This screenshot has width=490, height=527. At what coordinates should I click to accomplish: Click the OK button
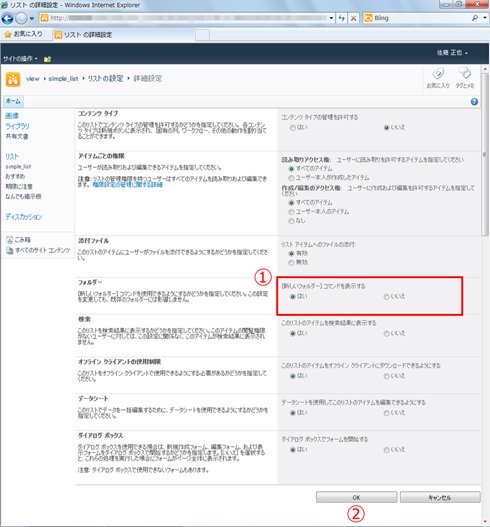356,497
